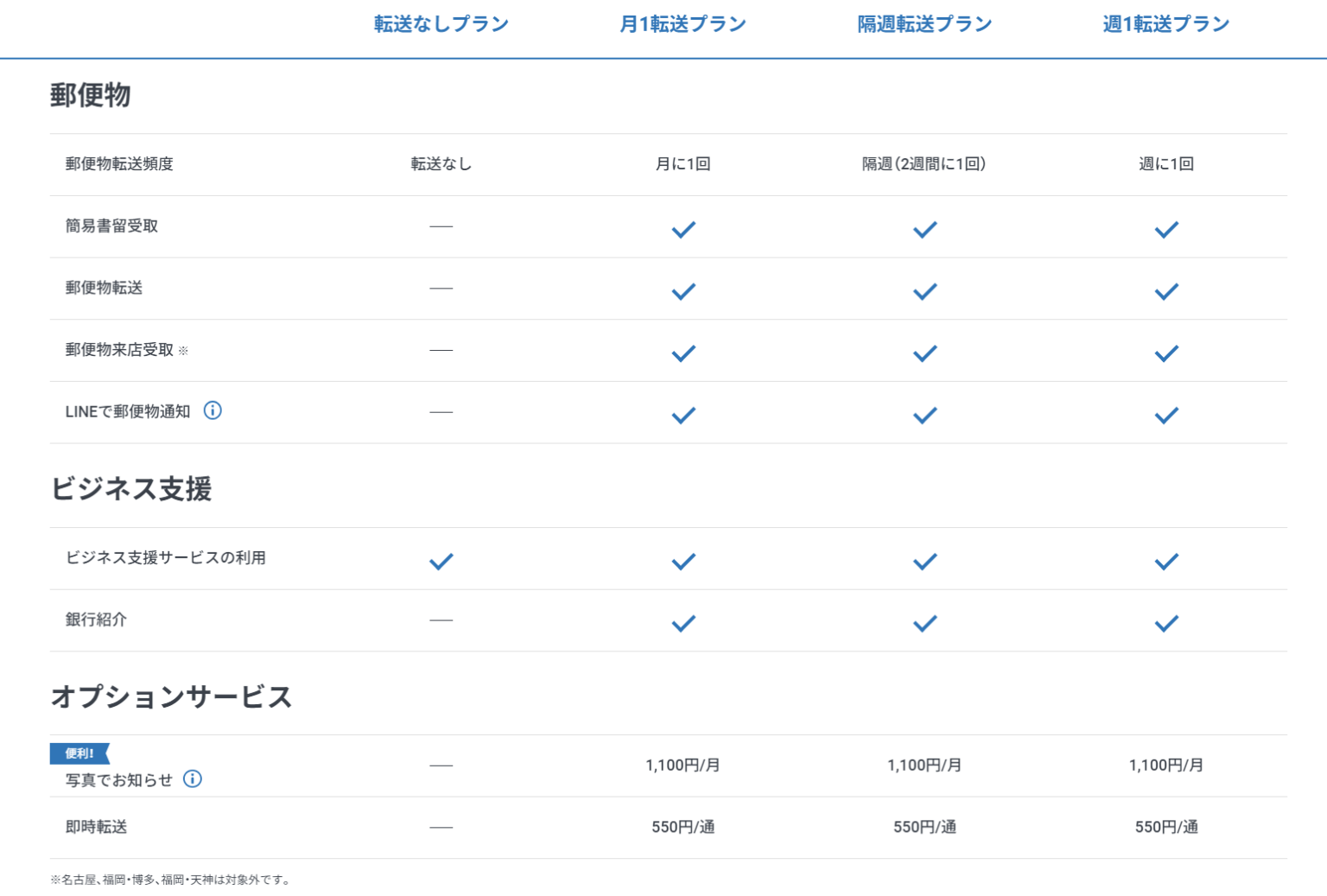Select the 転送なしプラン column header
The height and width of the screenshot is (896, 1327).
[441, 24]
